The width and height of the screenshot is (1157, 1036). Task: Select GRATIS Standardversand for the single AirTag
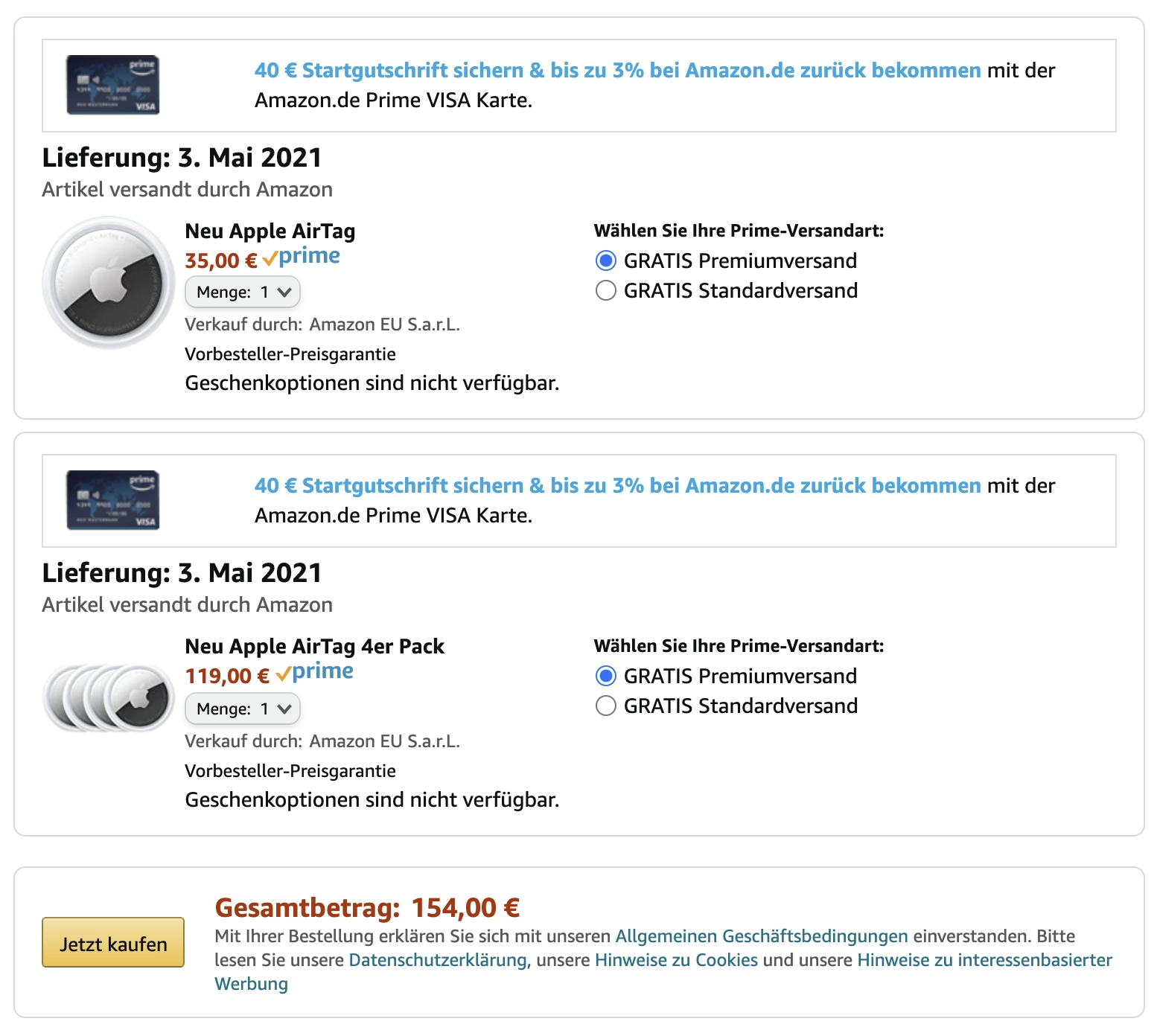606,290
